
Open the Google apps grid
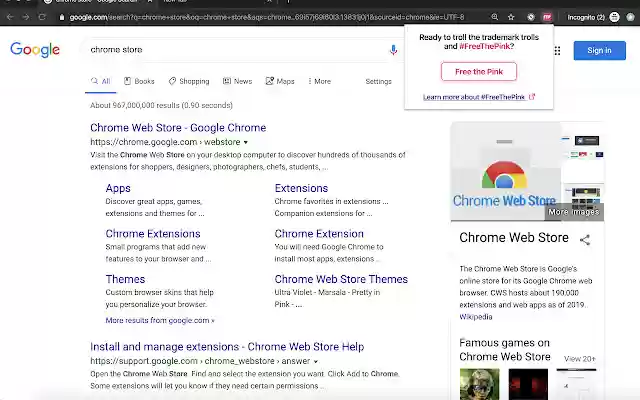click(x=558, y=51)
